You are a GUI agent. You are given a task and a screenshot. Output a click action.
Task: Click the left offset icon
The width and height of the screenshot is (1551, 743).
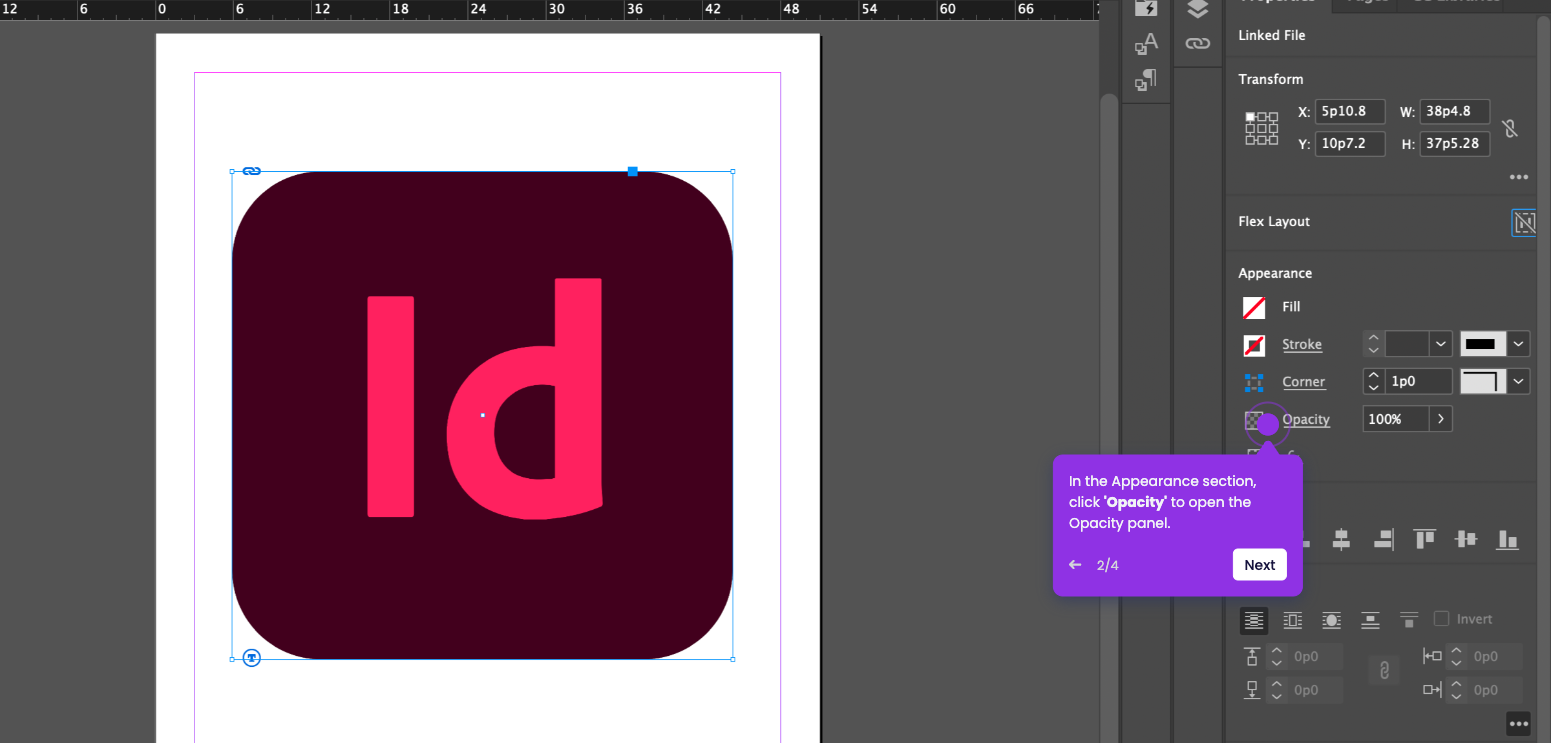(x=1432, y=657)
